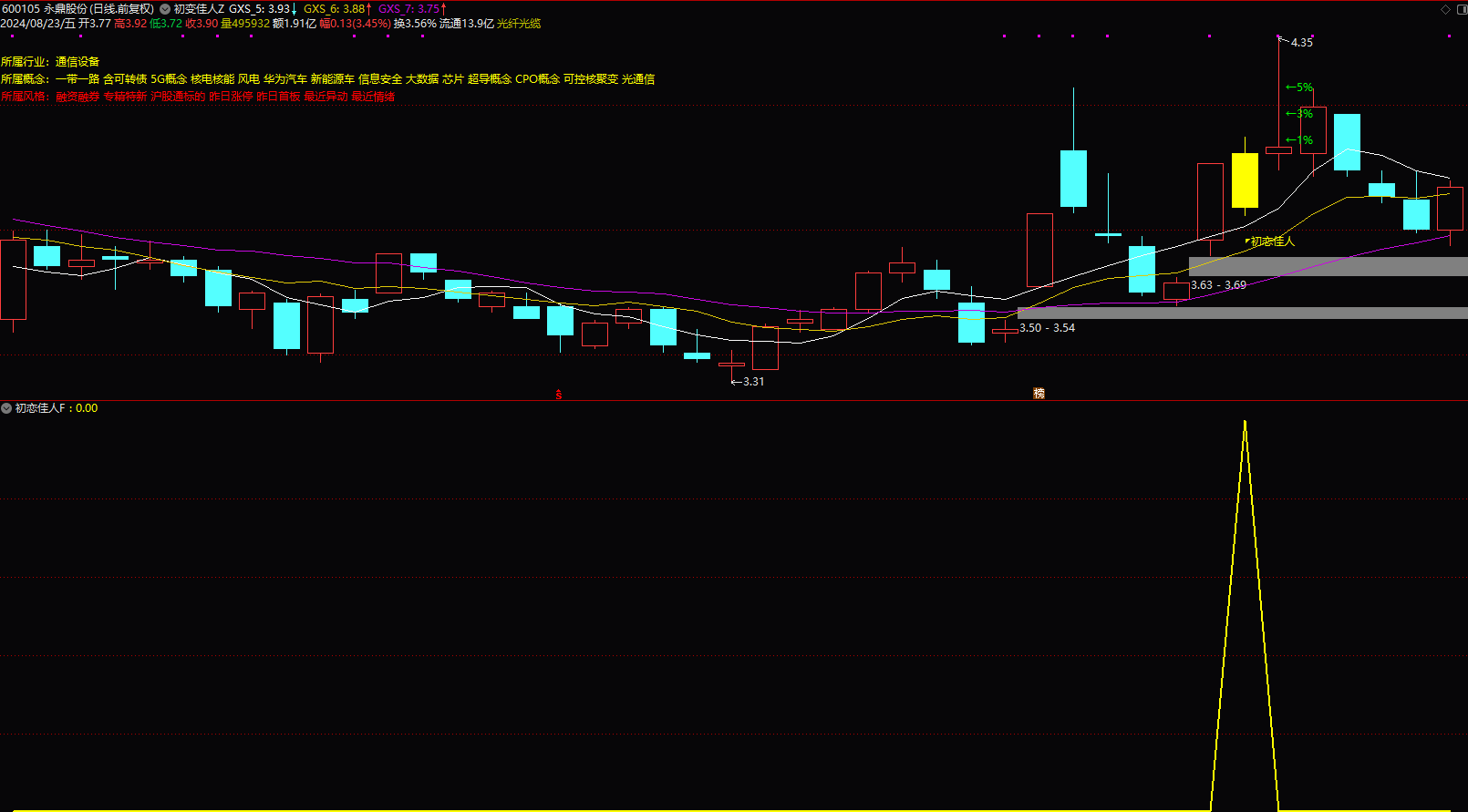This screenshot has height=812, width=1468.
Task: Click the 量495932 volume value
Action: [x=245, y=24]
